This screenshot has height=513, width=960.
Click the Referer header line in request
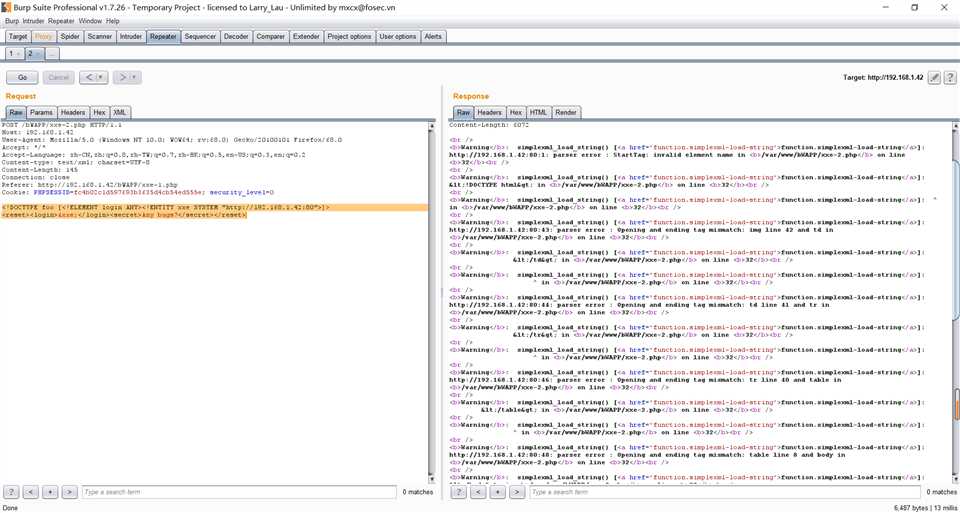90,184
